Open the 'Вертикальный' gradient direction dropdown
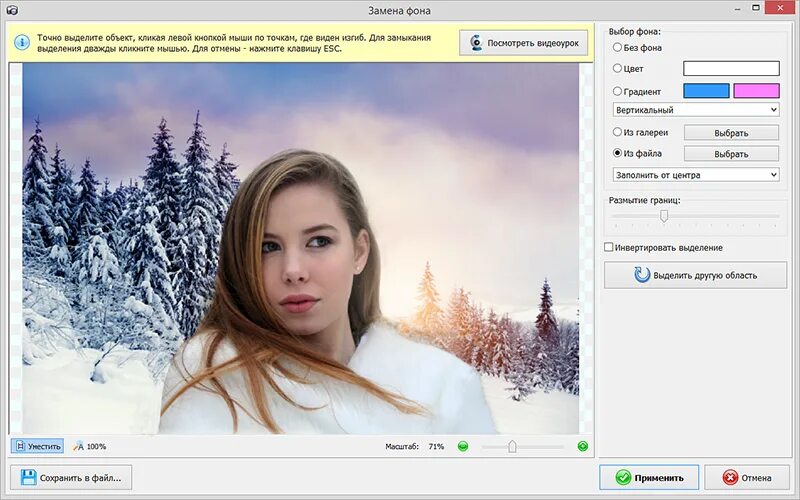 (x=696, y=110)
